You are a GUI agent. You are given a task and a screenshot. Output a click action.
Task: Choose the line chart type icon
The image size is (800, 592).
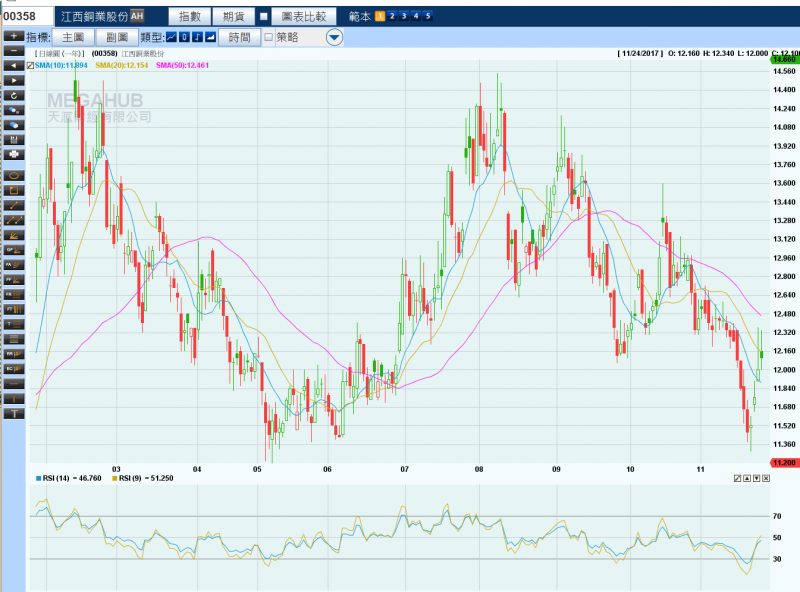tap(172, 37)
